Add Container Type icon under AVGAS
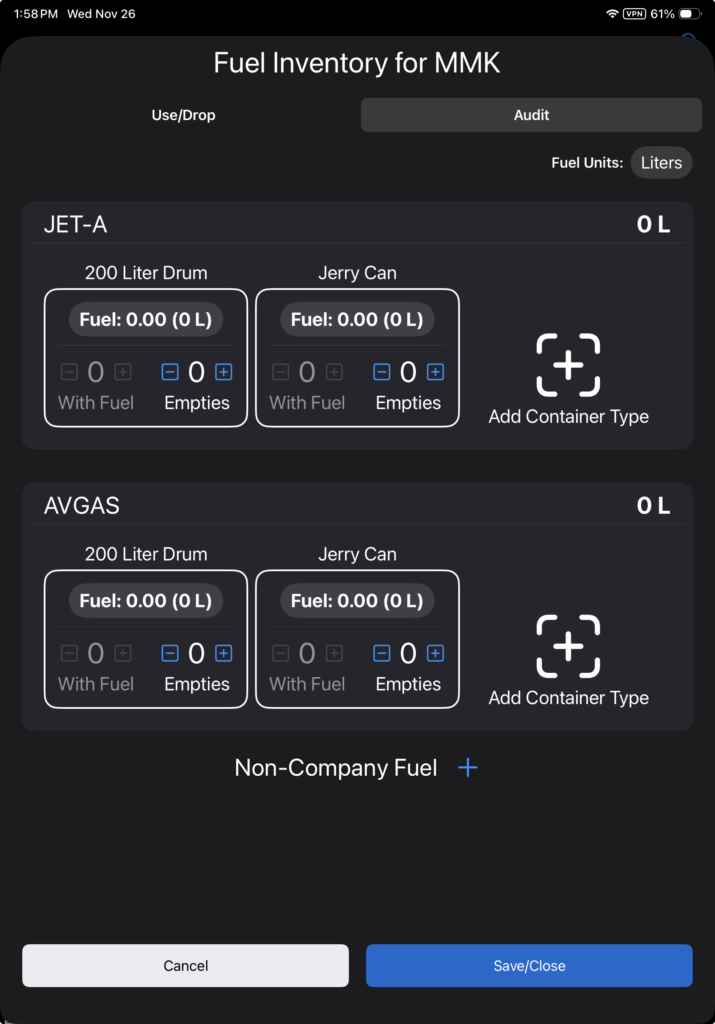The height and width of the screenshot is (1024, 715). (568, 646)
